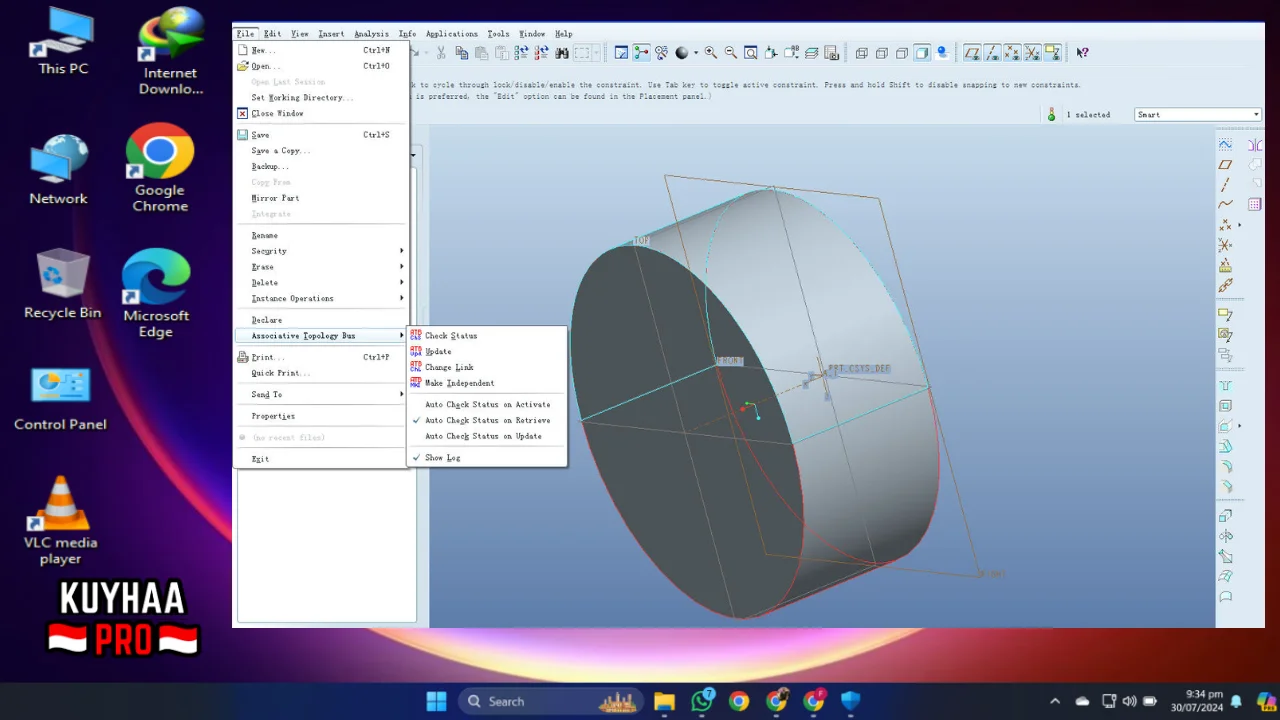Open VLC media player desktop shortcut
Screen dimensions: 1280x720
pyautogui.click(x=61, y=520)
